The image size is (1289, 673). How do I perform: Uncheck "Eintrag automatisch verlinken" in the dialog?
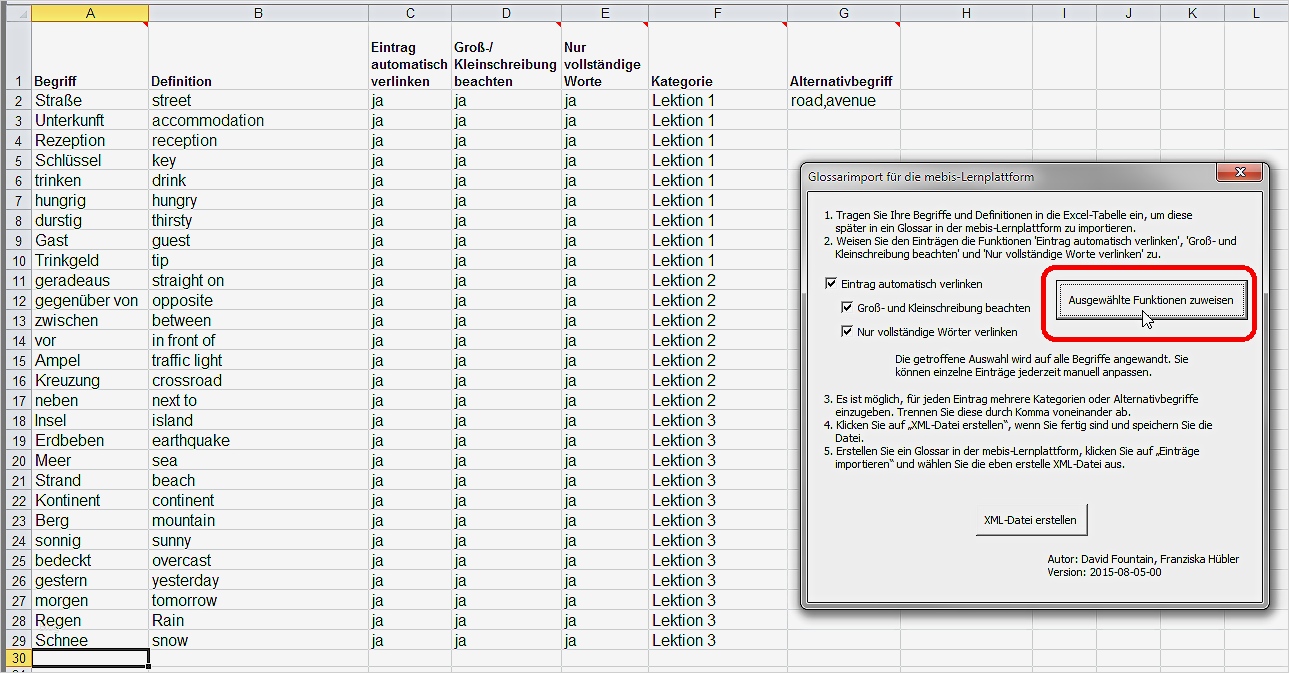point(830,283)
